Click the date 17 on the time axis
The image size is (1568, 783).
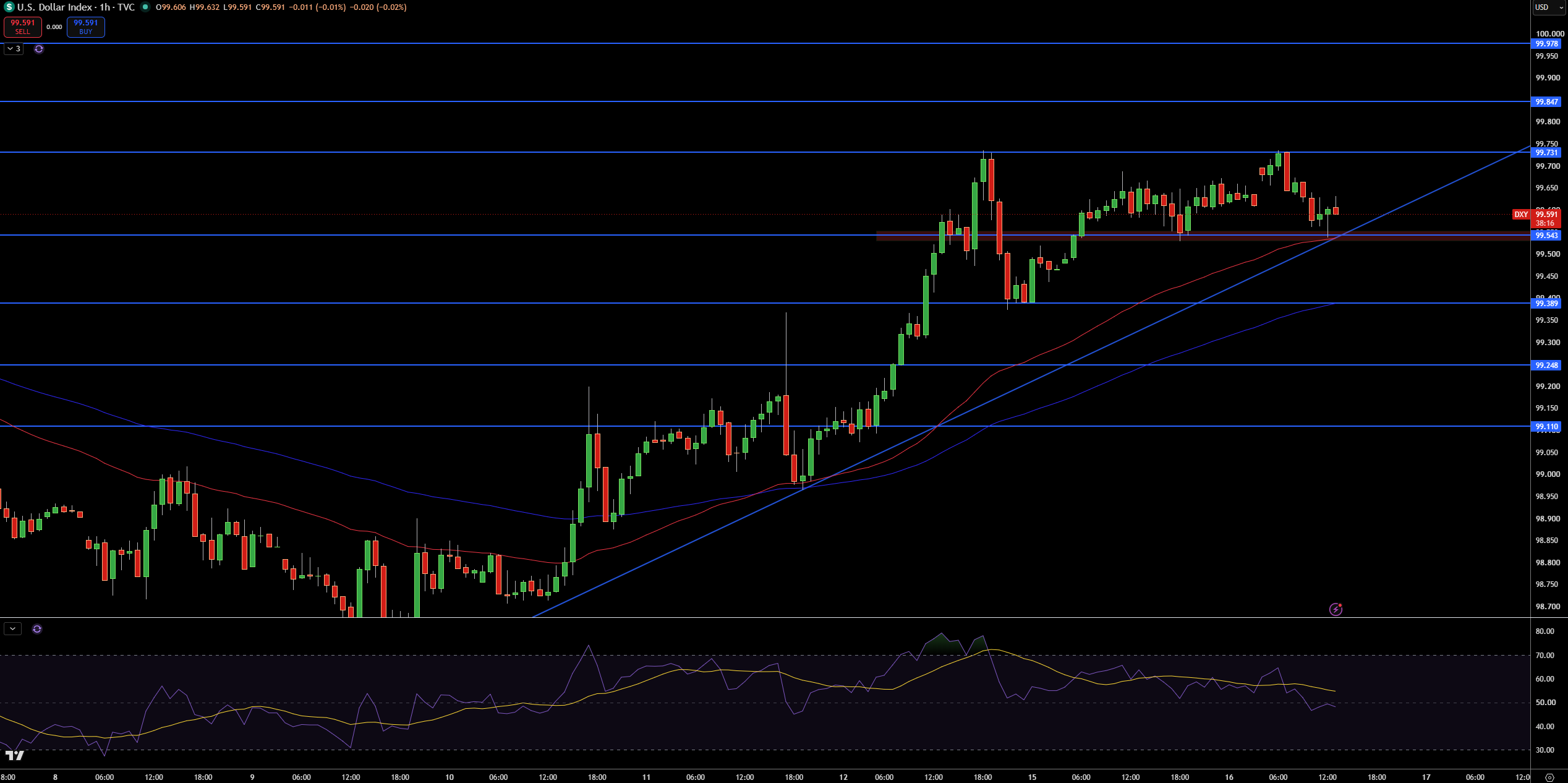point(1426,777)
